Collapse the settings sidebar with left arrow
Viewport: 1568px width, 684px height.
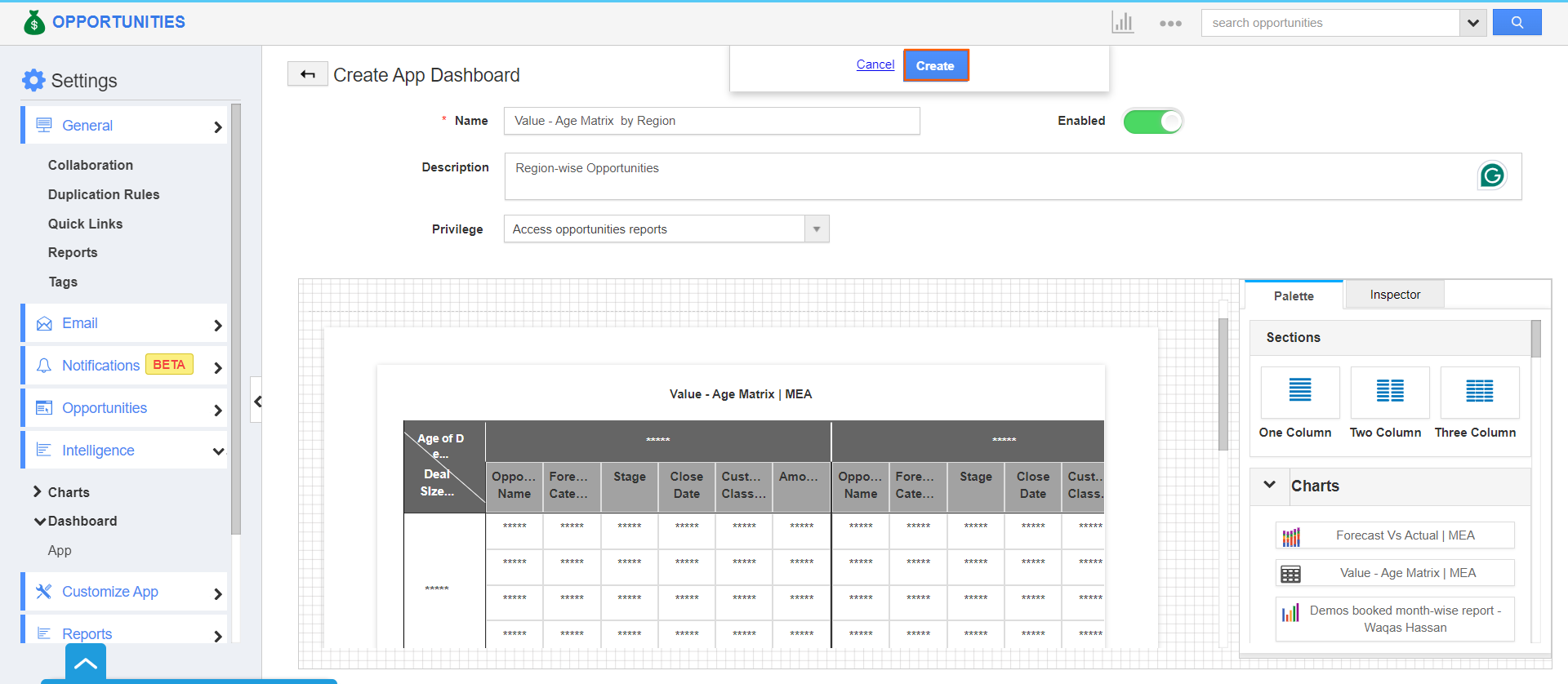(256, 400)
